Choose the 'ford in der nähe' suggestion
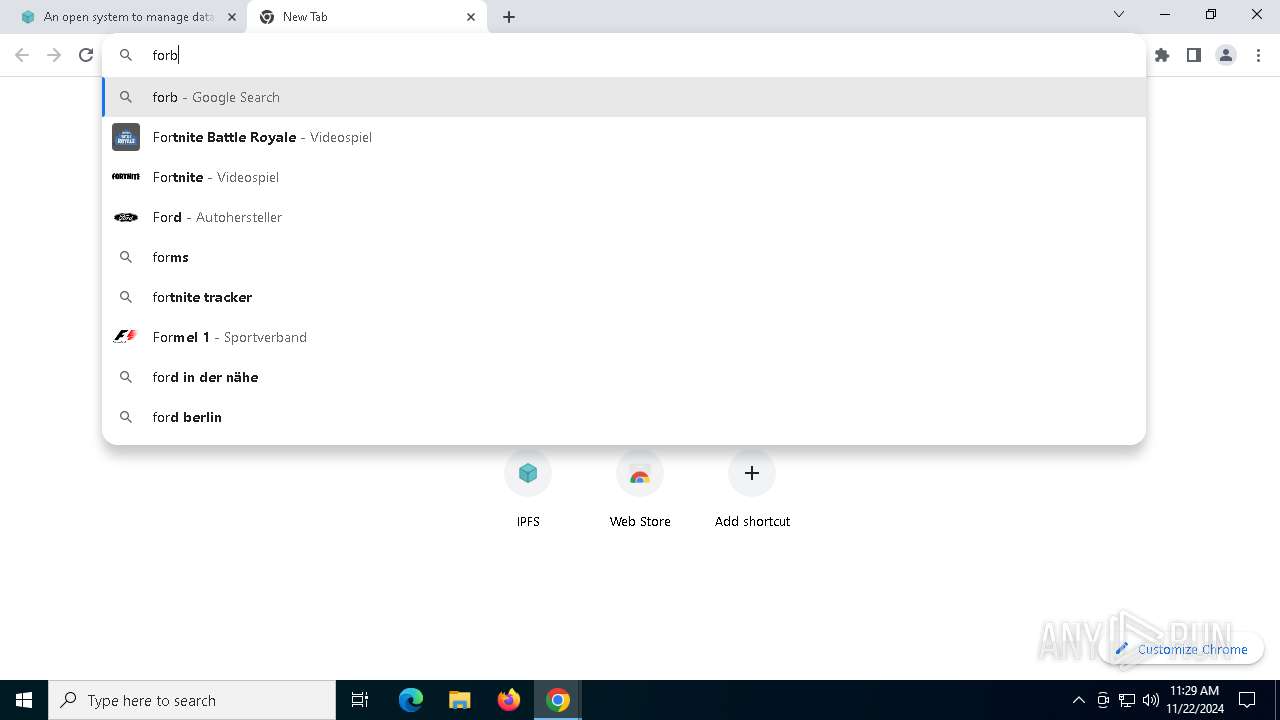Image resolution: width=1280 pixels, height=720 pixels. 624,377
